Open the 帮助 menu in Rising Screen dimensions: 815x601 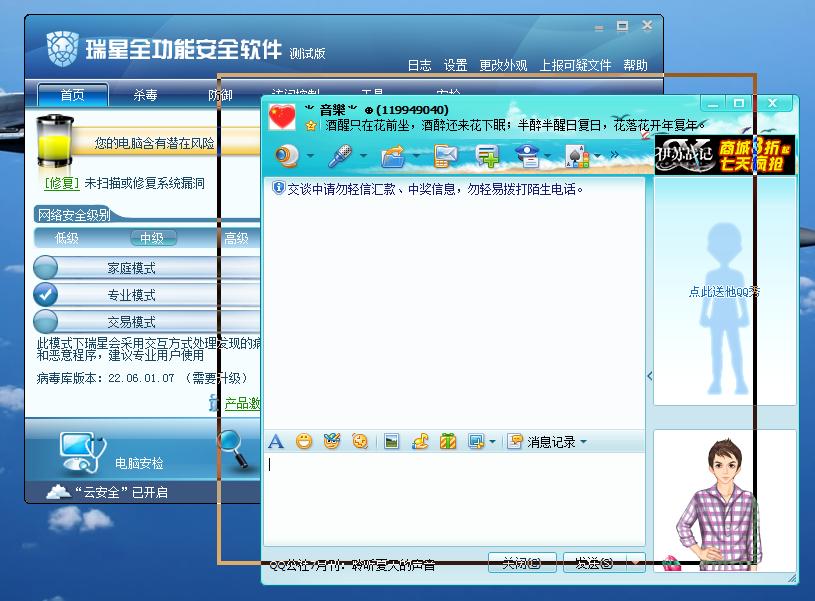(x=636, y=66)
